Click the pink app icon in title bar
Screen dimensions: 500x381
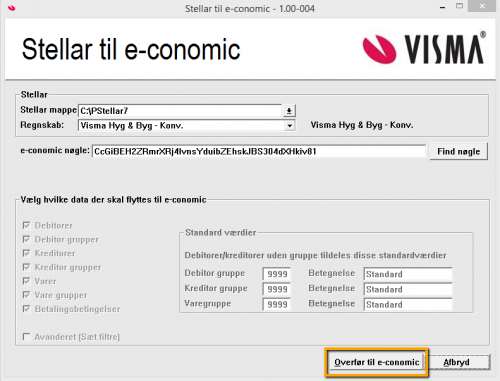12,8
